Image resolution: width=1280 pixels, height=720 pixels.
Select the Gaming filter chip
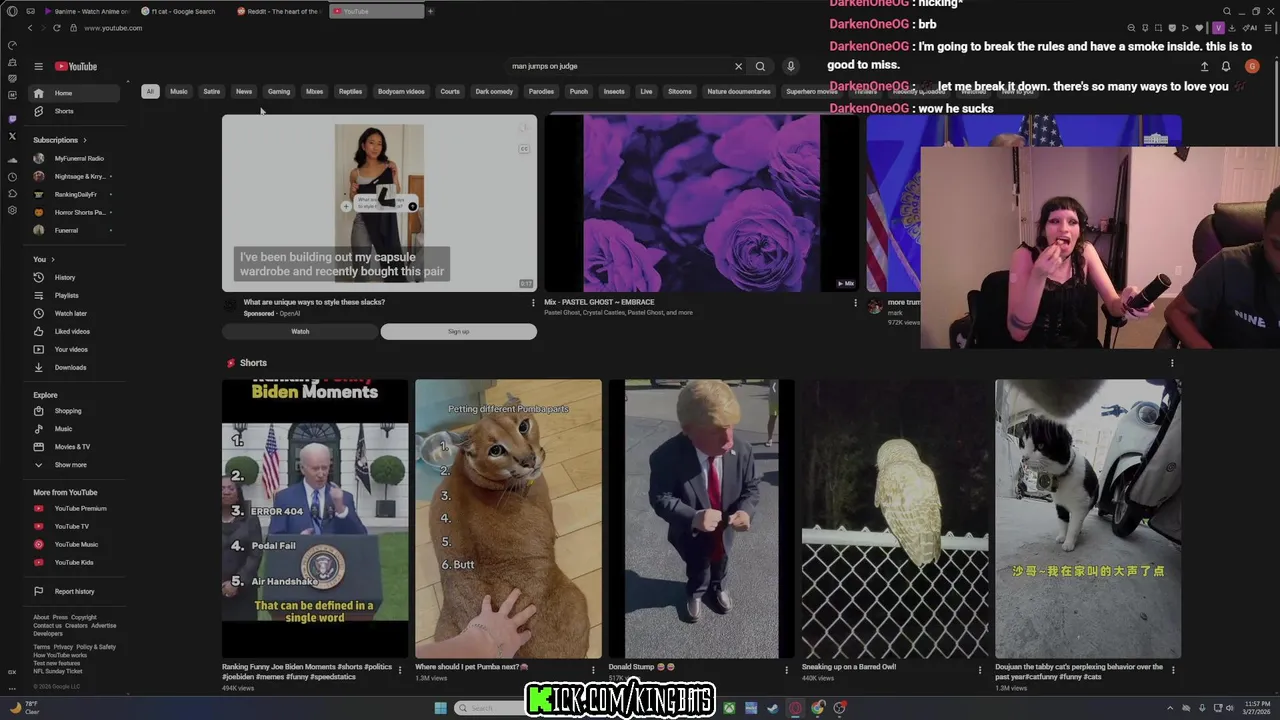pyautogui.click(x=279, y=92)
